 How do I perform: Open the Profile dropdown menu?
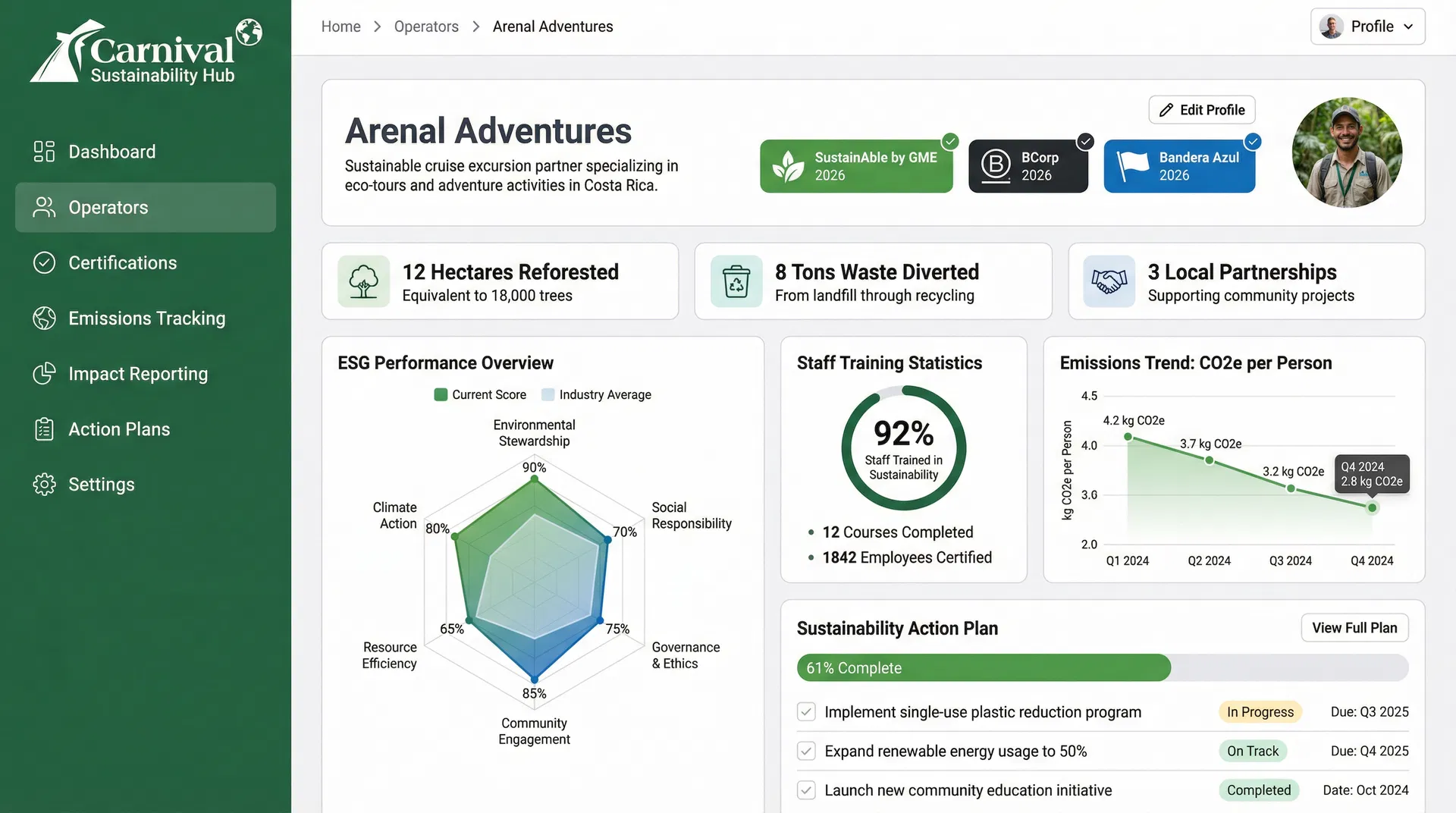(1367, 27)
